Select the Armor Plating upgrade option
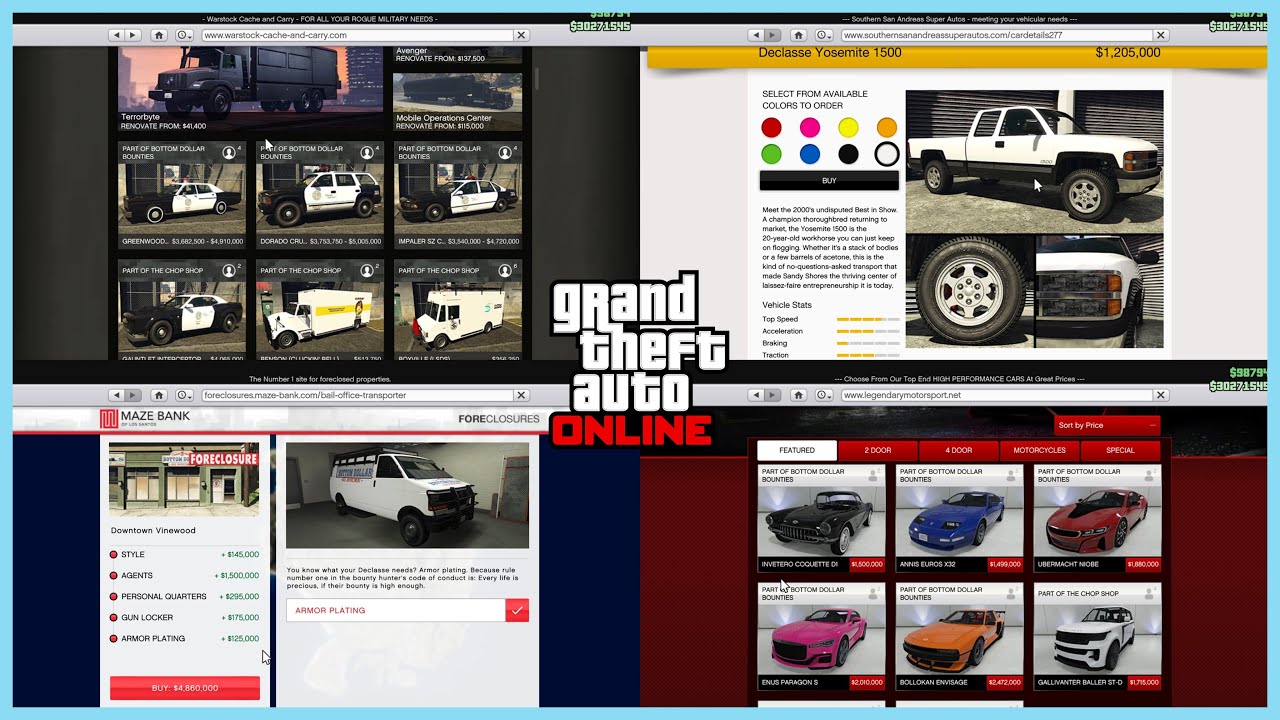This screenshot has height=720, width=1280. [185, 638]
